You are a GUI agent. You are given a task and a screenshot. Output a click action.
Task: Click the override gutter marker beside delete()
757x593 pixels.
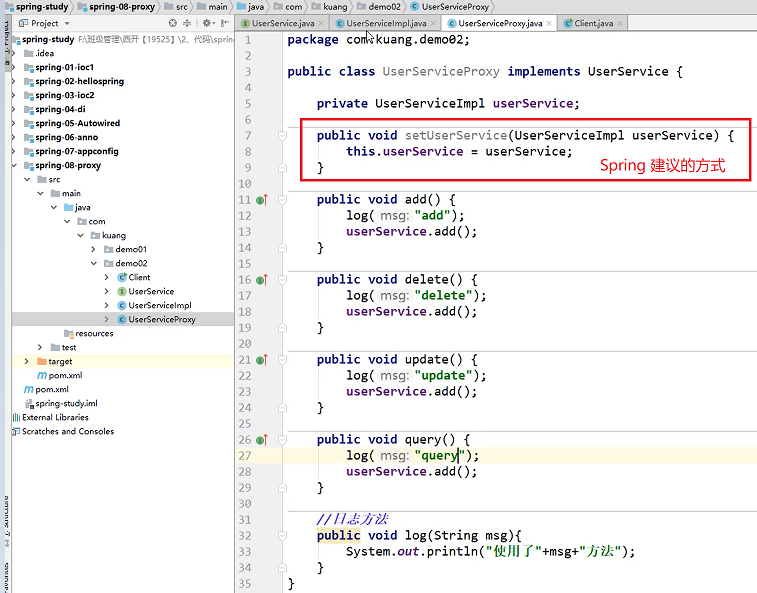(x=262, y=280)
